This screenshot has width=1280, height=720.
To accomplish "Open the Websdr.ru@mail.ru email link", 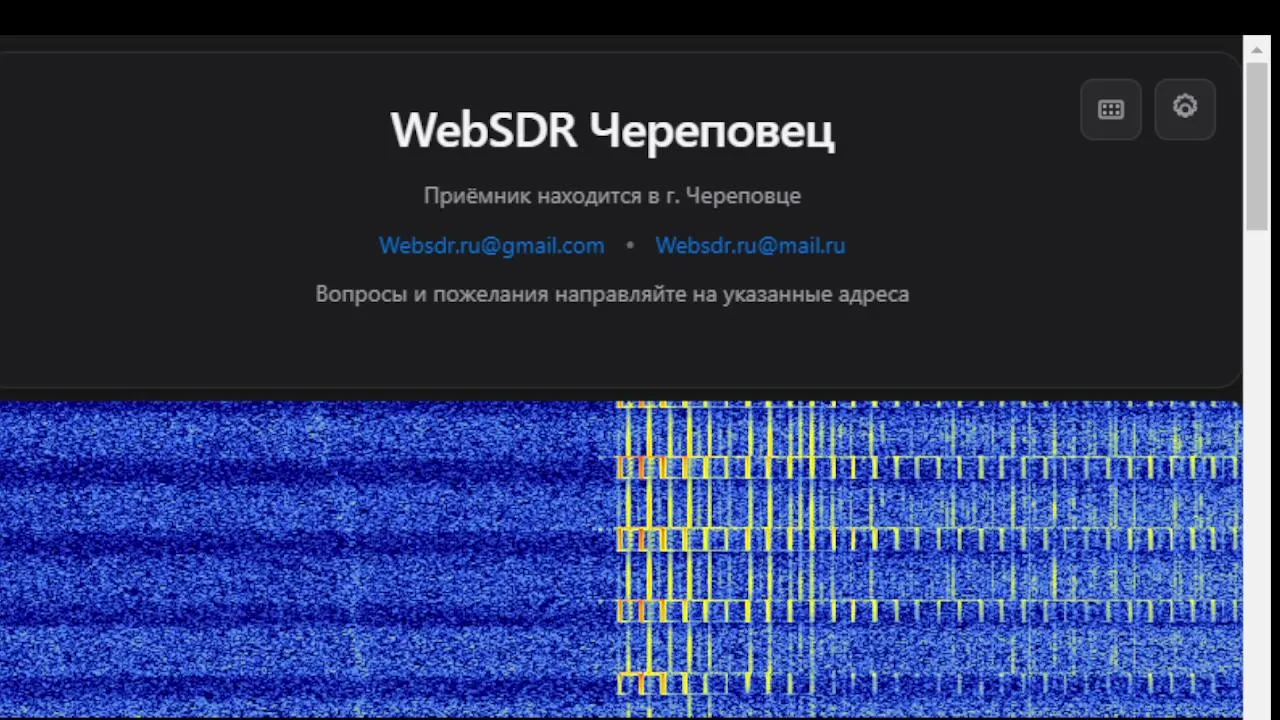I will pyautogui.click(x=750, y=245).
